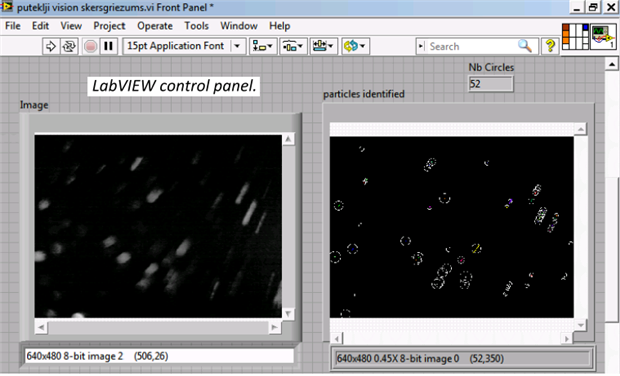Click the particles identified display's scroll right arrow
This screenshot has height=376, width=620.
567,338
